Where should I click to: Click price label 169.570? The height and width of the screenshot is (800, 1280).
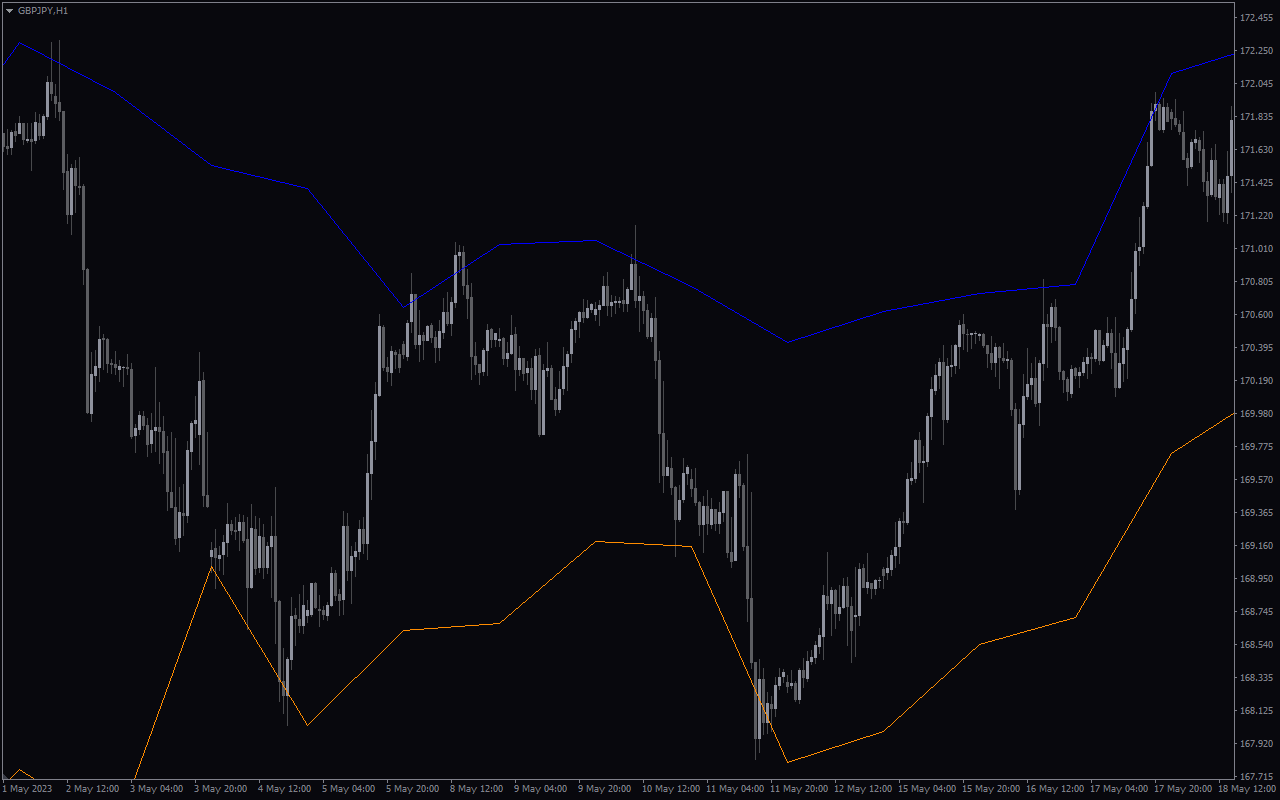coord(1256,480)
